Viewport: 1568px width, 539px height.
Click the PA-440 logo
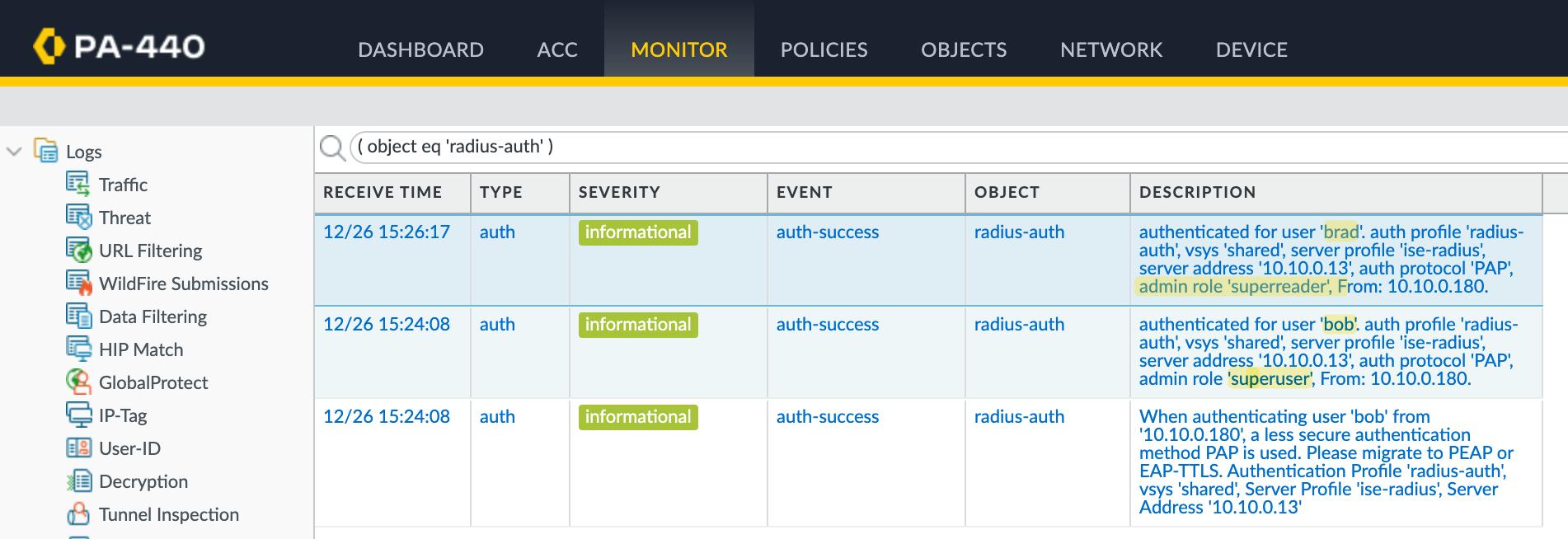[x=120, y=46]
